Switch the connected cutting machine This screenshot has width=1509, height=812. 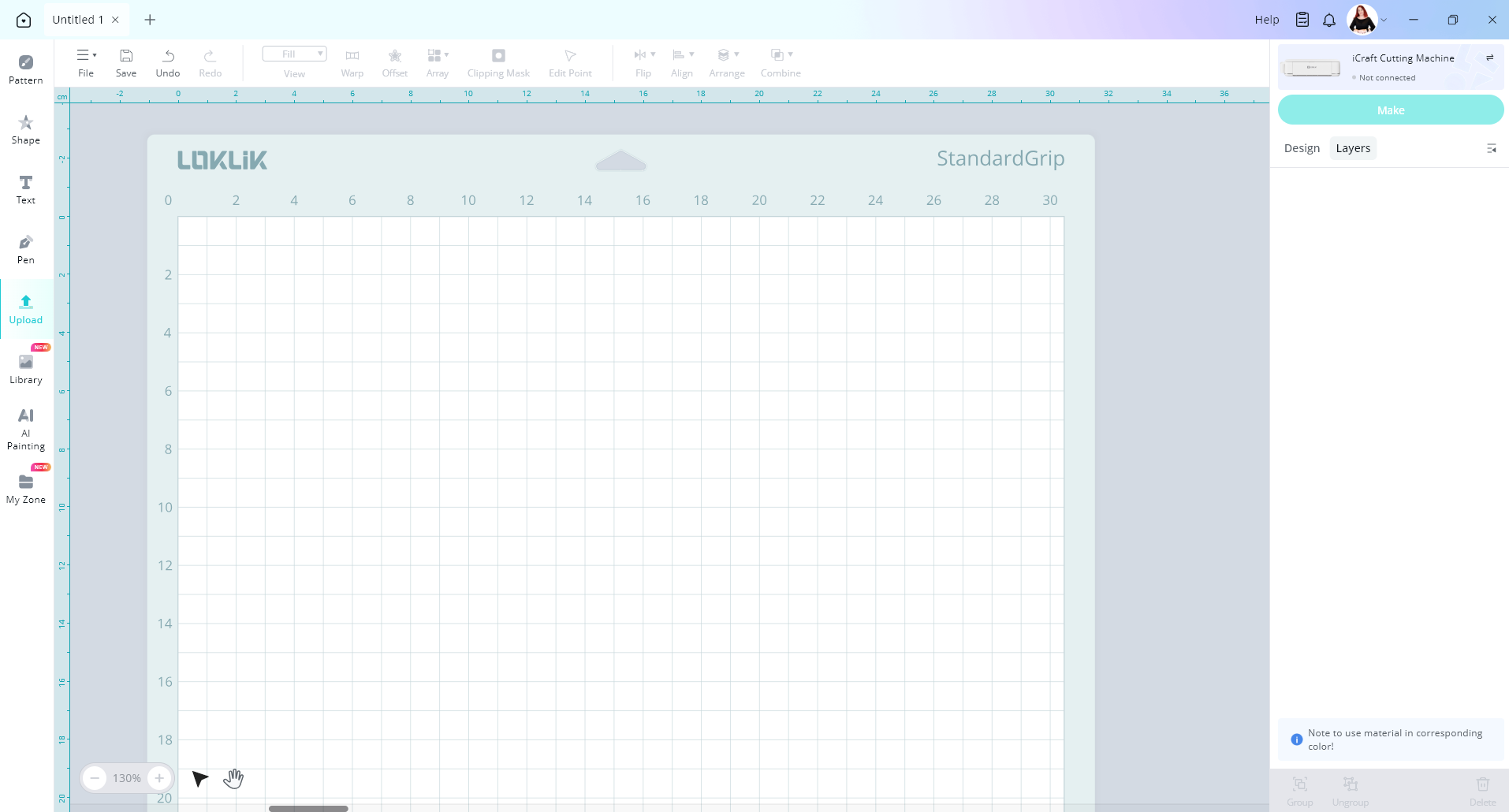click(1489, 58)
